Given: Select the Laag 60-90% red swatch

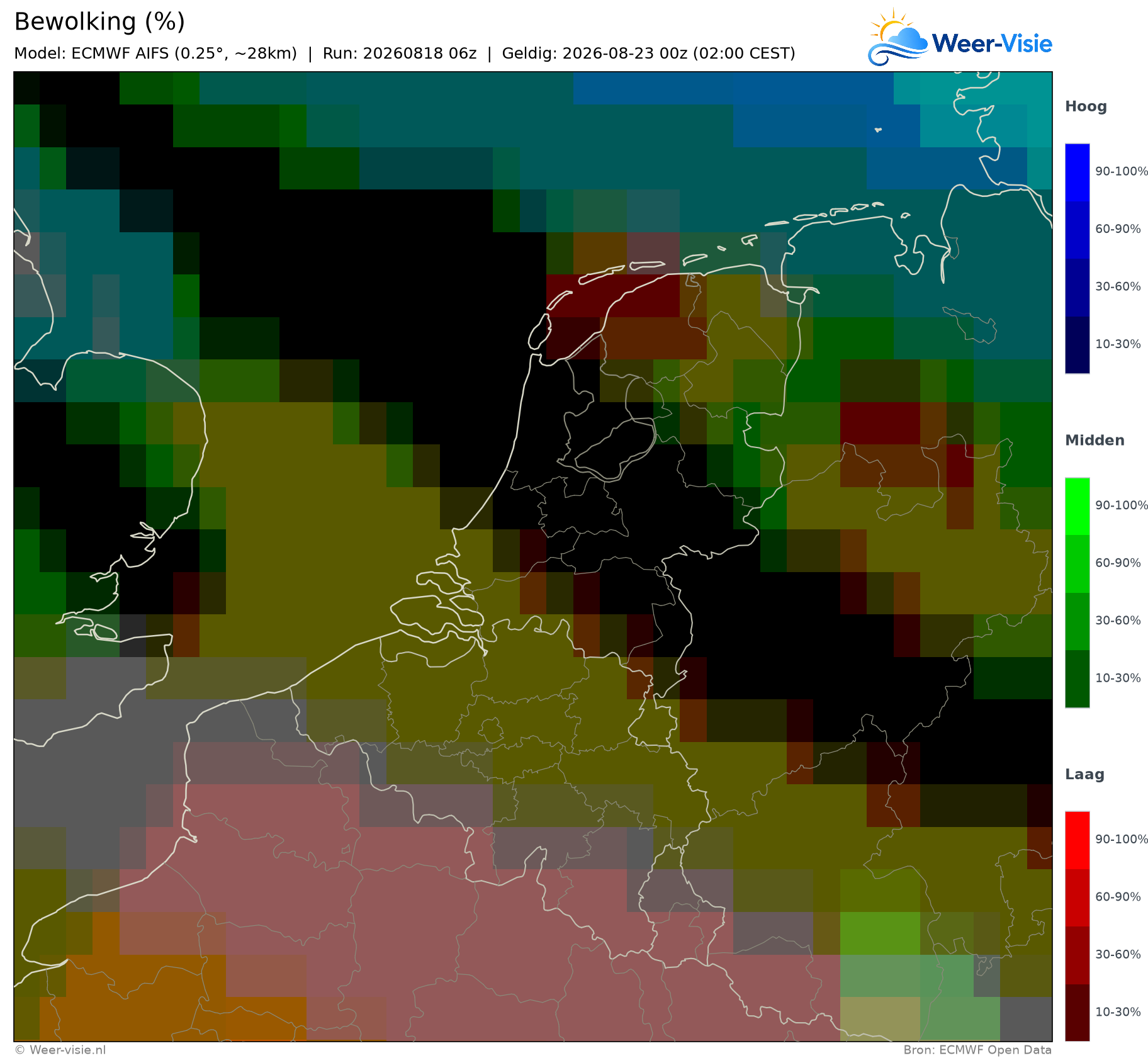Looking at the screenshot, I should tap(1077, 898).
